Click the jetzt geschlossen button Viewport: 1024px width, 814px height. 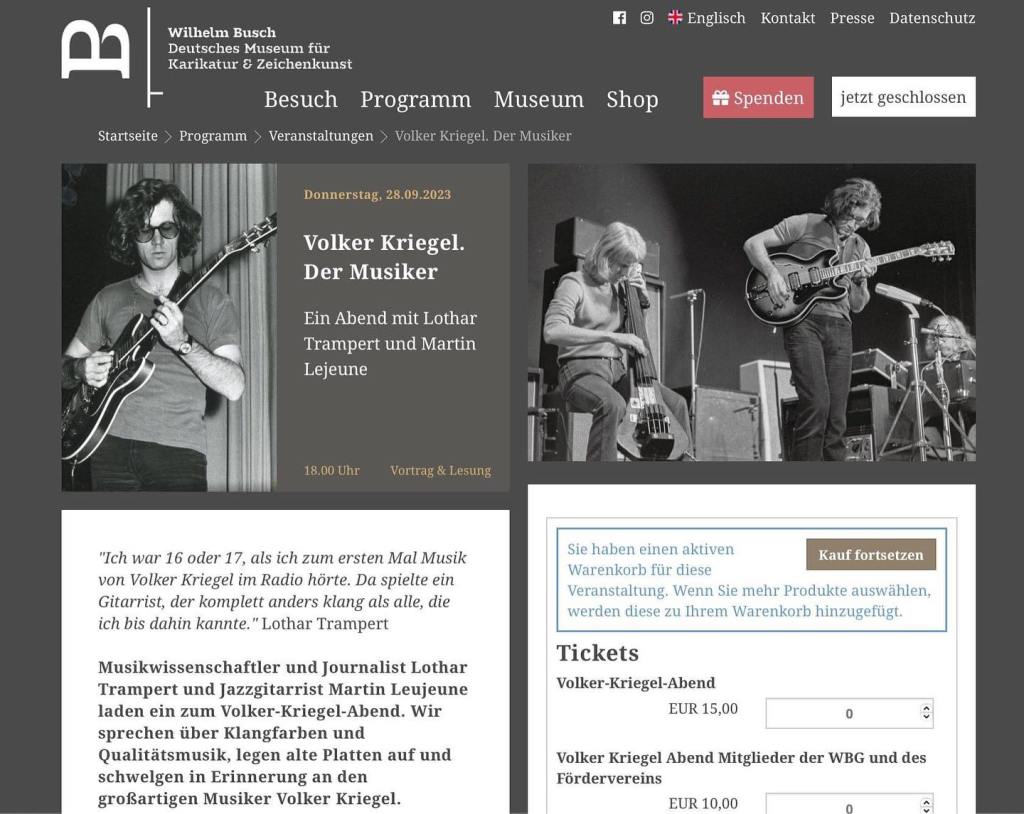pyautogui.click(x=903, y=97)
